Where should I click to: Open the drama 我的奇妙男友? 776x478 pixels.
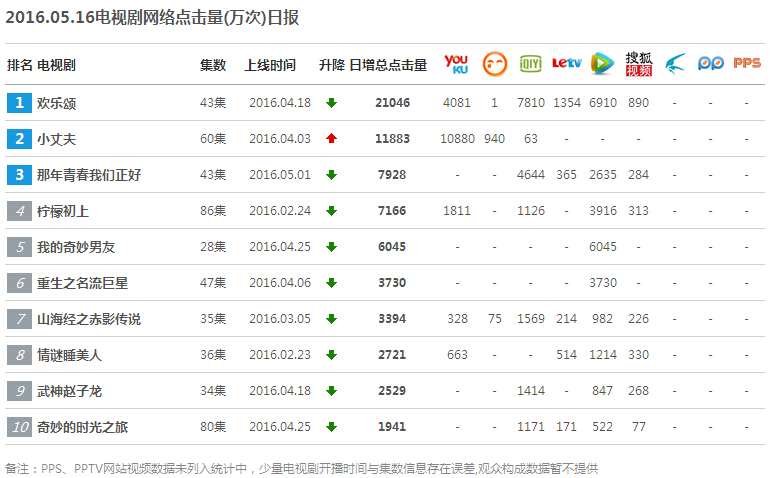click(x=76, y=247)
